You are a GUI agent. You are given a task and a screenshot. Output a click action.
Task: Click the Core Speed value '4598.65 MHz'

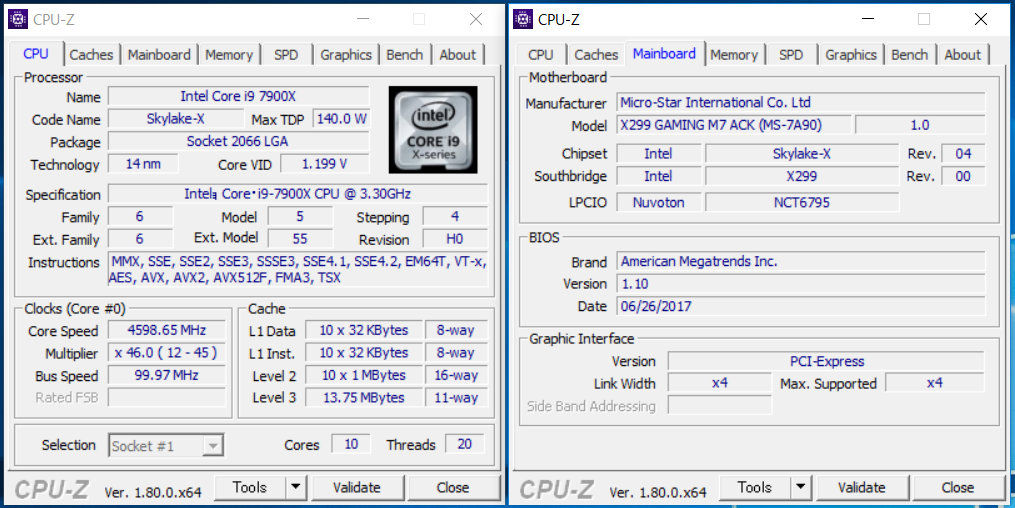[166, 330]
